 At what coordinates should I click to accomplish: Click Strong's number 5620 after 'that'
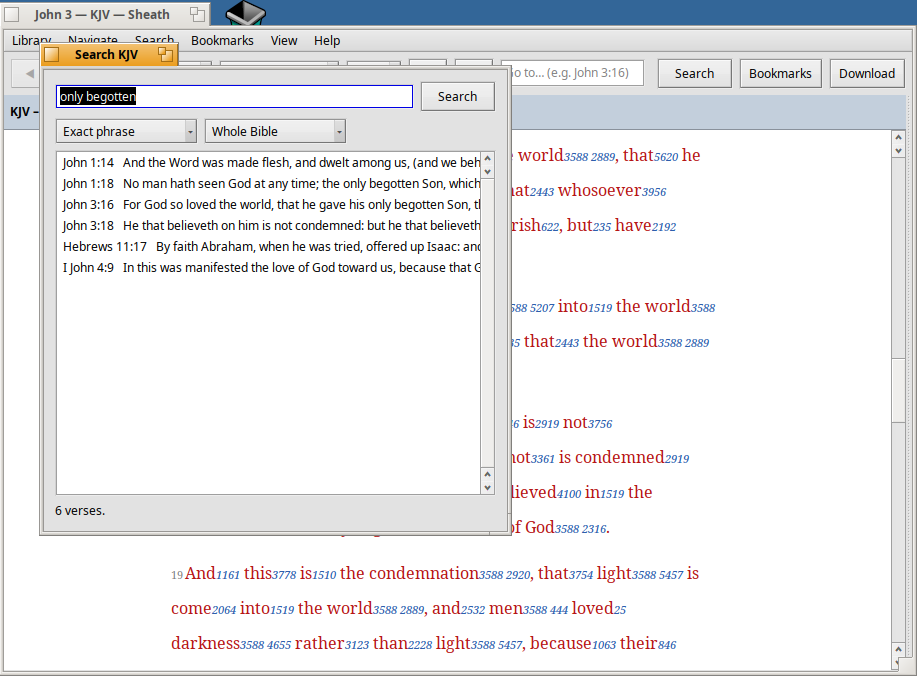point(666,157)
